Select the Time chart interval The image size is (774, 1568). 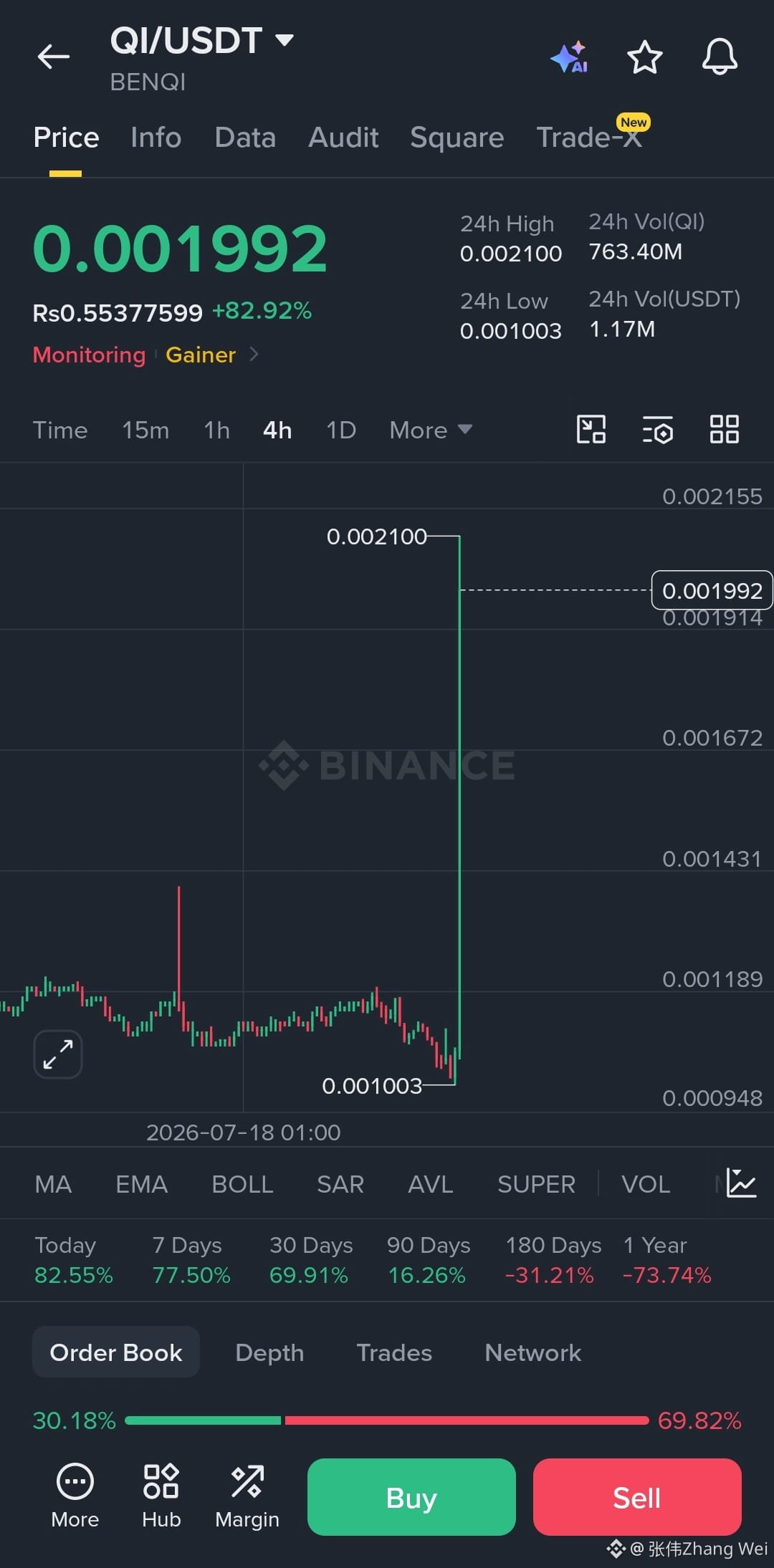click(60, 430)
